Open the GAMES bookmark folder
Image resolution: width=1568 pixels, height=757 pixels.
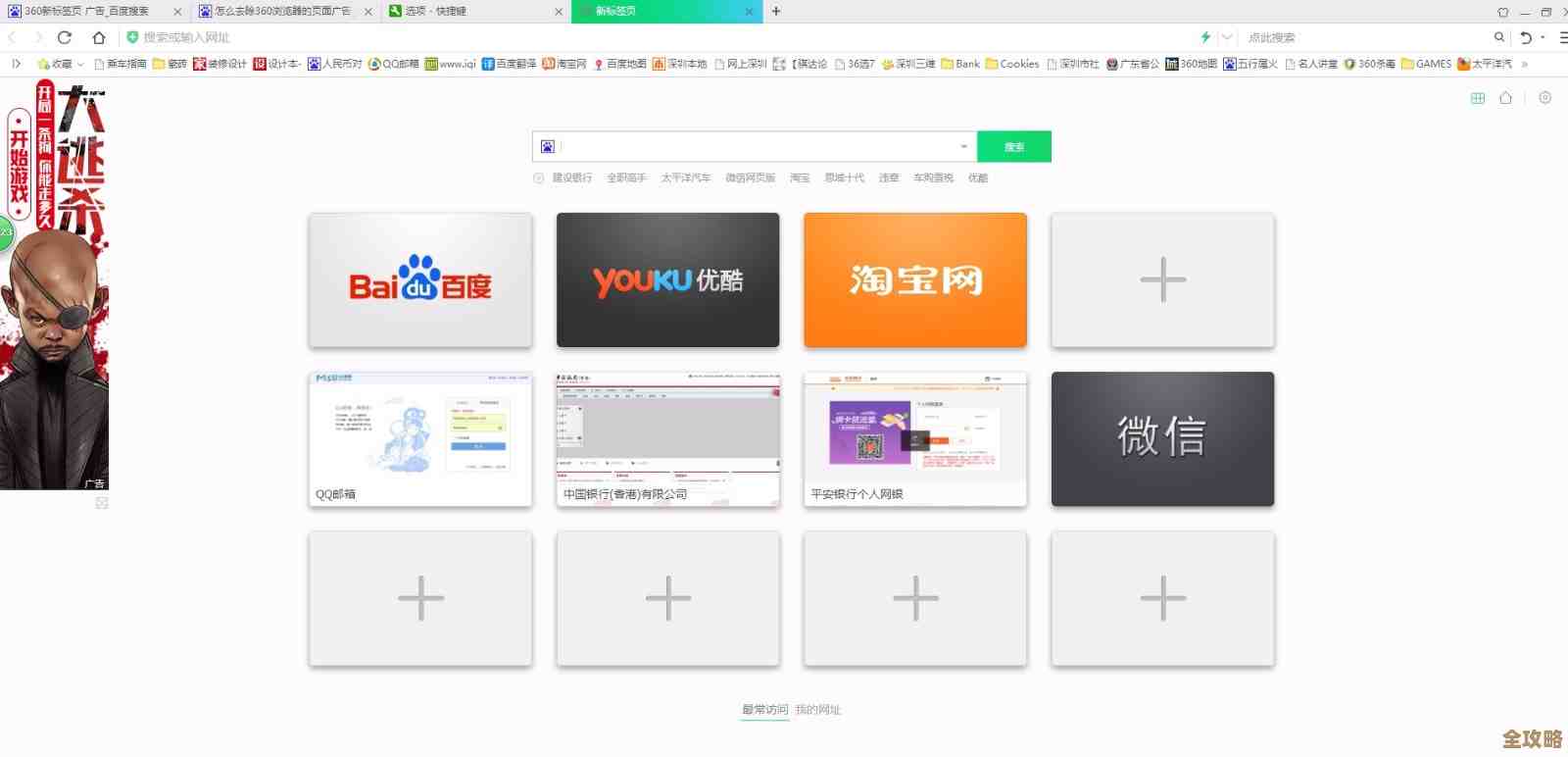[x=1426, y=64]
